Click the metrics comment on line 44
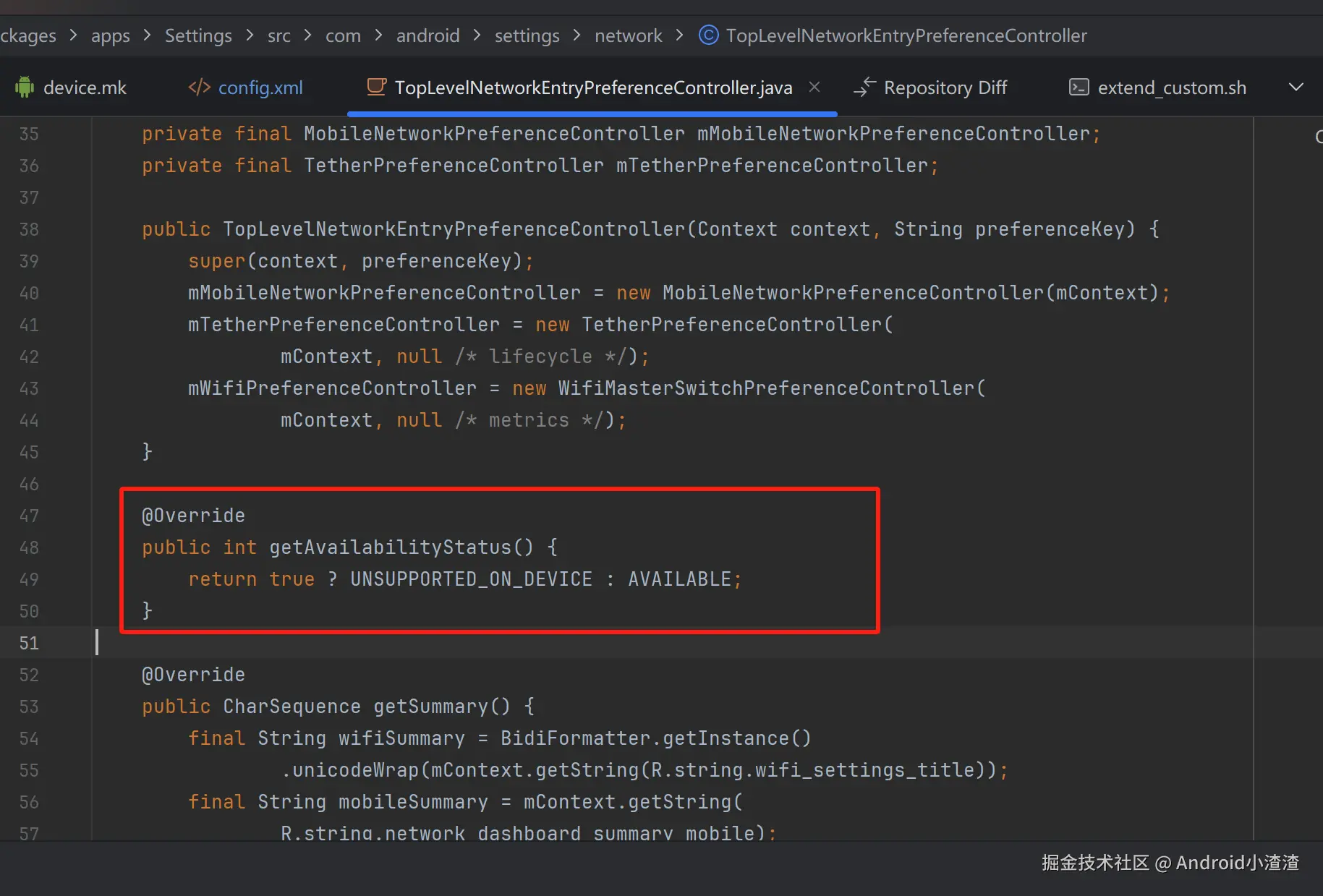The image size is (1323, 896). coord(529,420)
